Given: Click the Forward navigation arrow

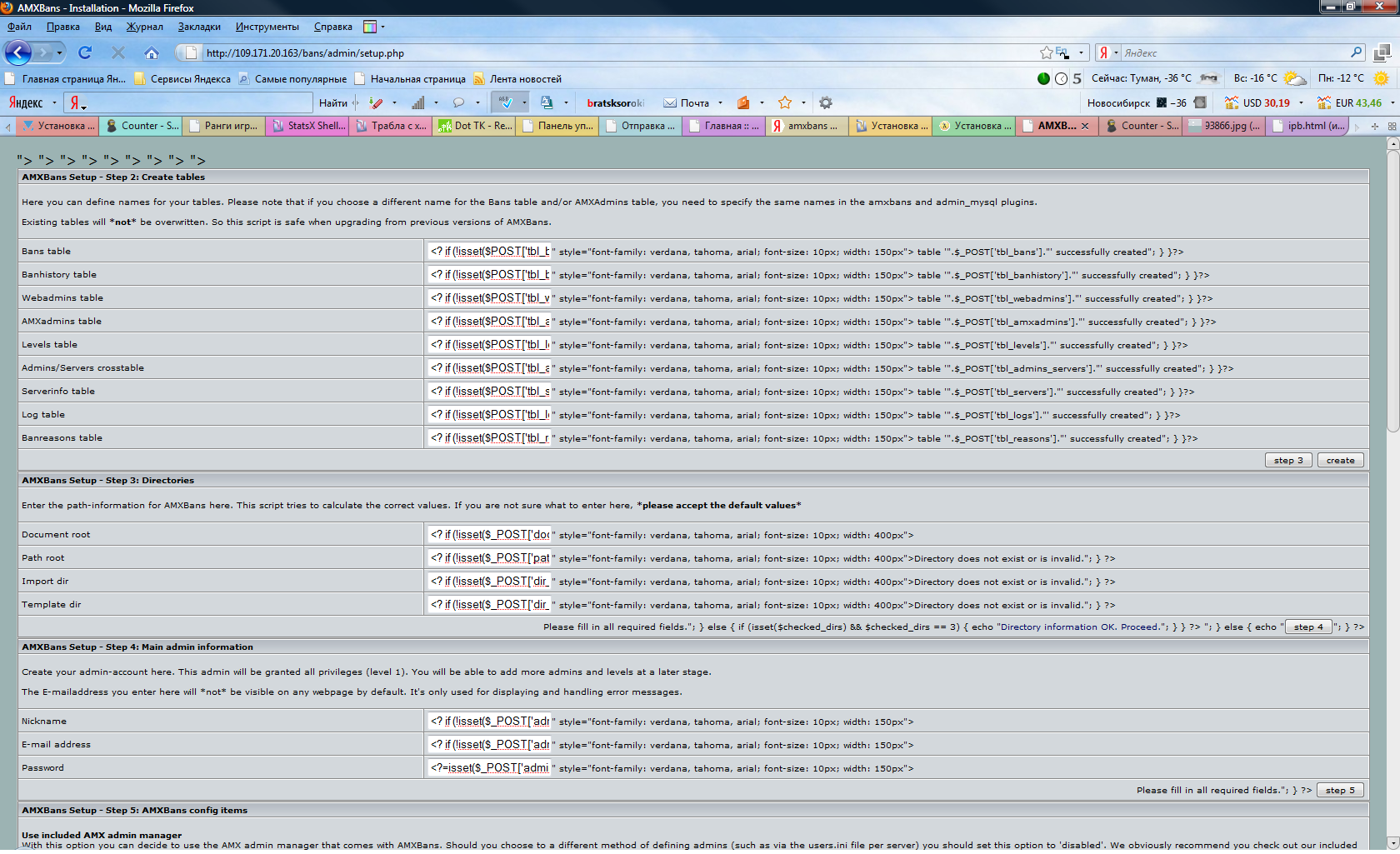Looking at the screenshot, I should [44, 52].
